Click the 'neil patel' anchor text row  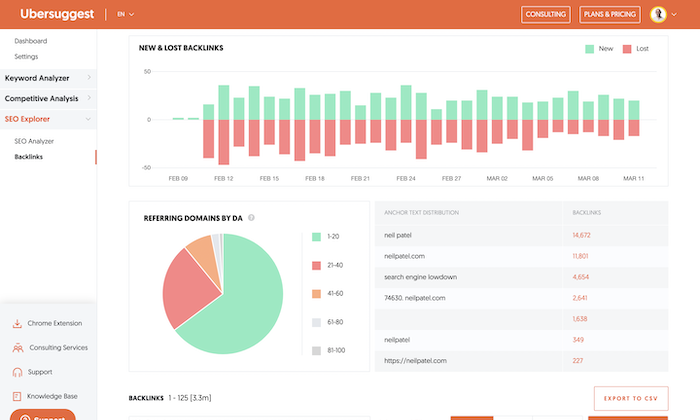click(521, 235)
